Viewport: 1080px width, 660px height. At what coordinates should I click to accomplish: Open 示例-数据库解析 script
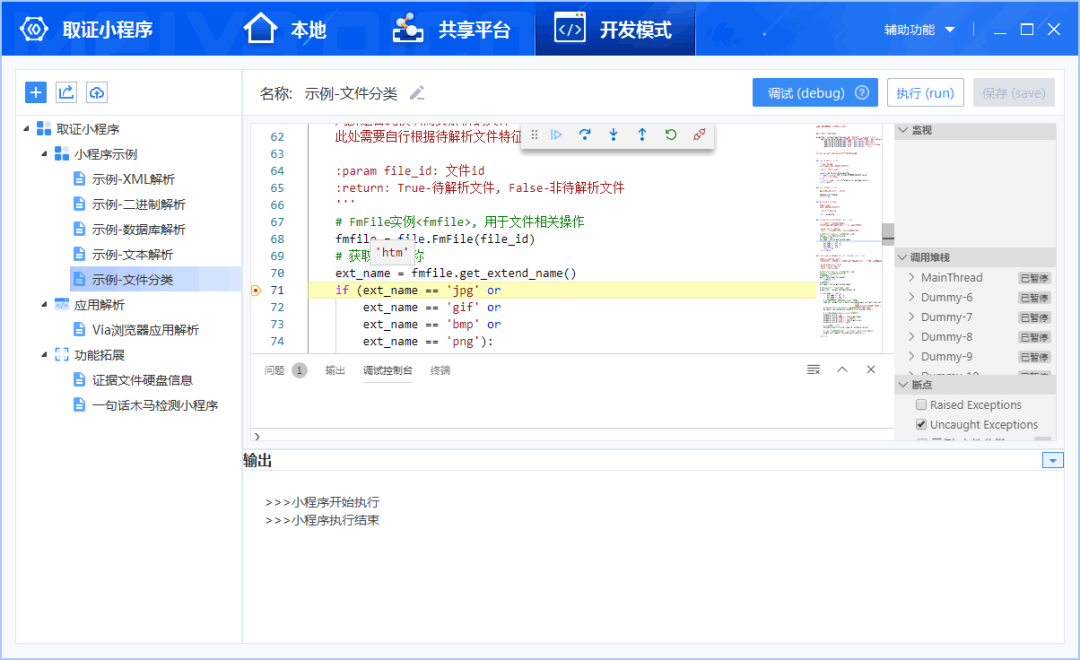pyautogui.click(x=138, y=229)
